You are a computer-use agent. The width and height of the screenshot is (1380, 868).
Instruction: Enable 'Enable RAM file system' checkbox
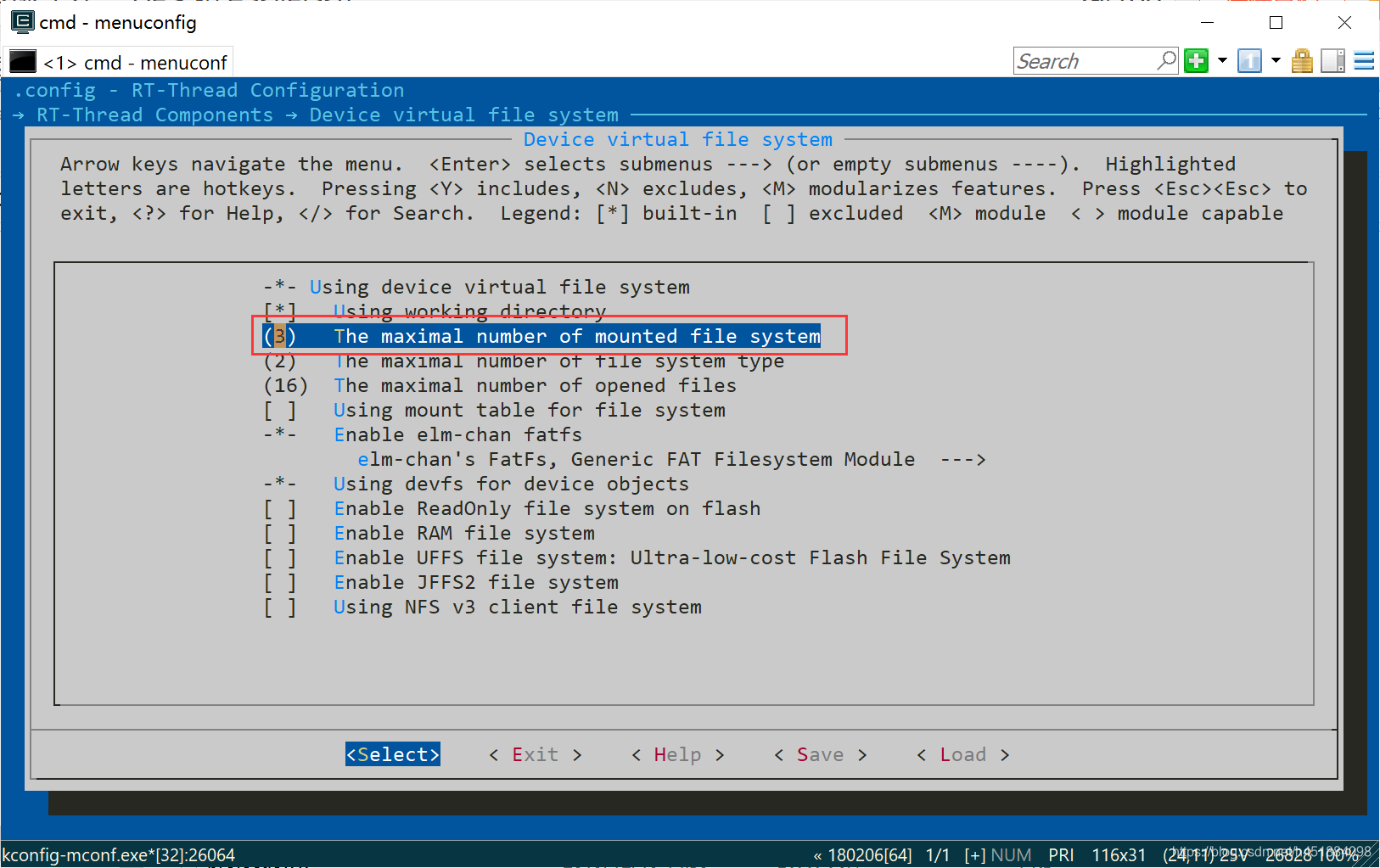(429, 533)
